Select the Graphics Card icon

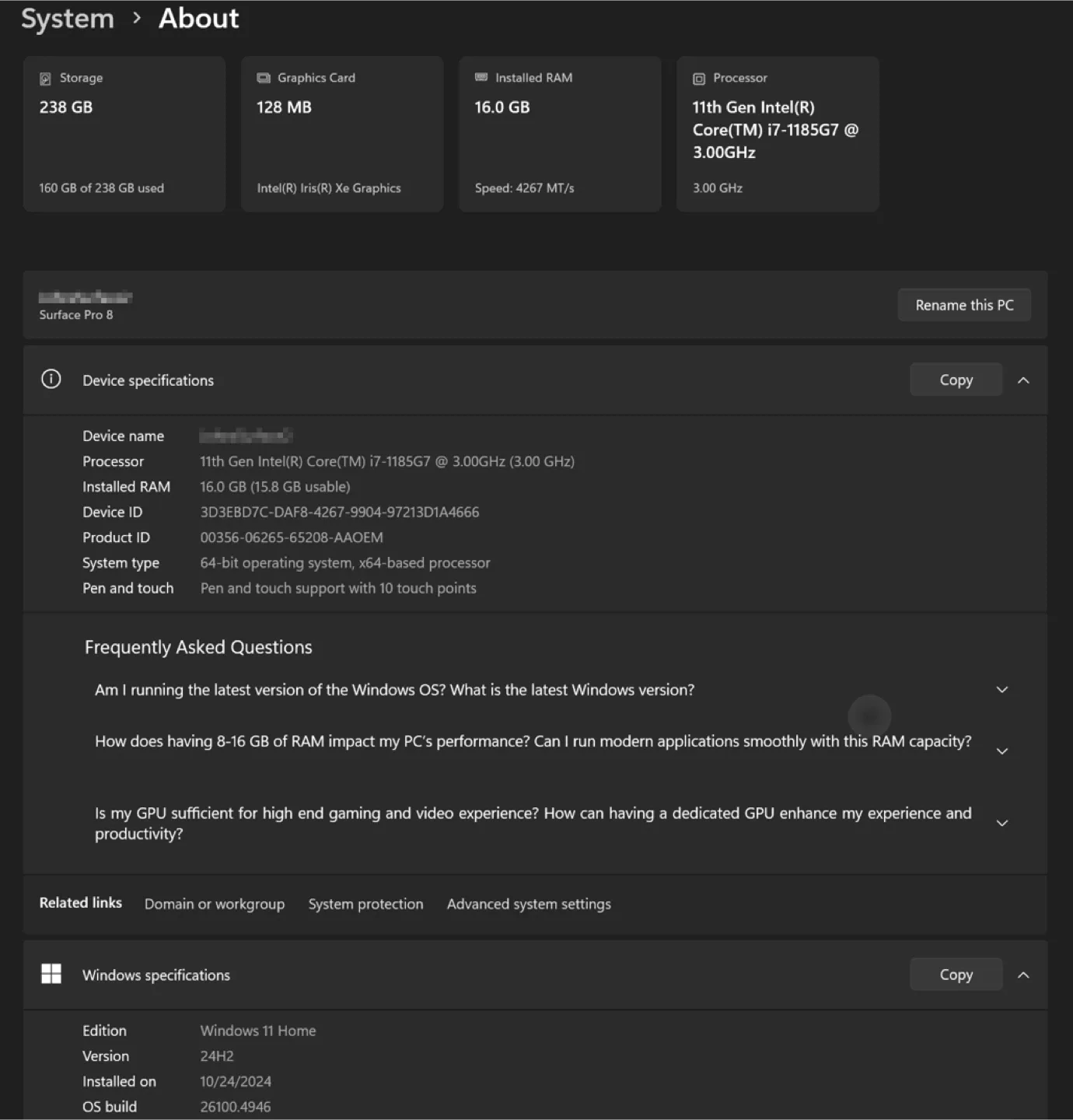coord(264,77)
